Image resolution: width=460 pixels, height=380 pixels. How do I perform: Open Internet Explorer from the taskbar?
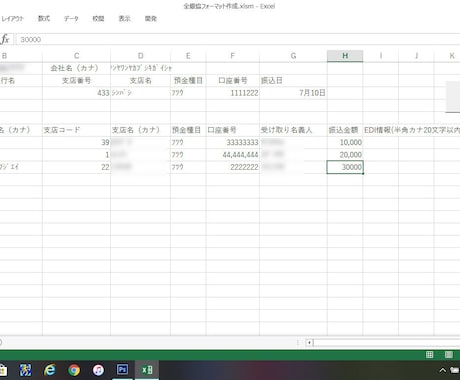coord(50,370)
